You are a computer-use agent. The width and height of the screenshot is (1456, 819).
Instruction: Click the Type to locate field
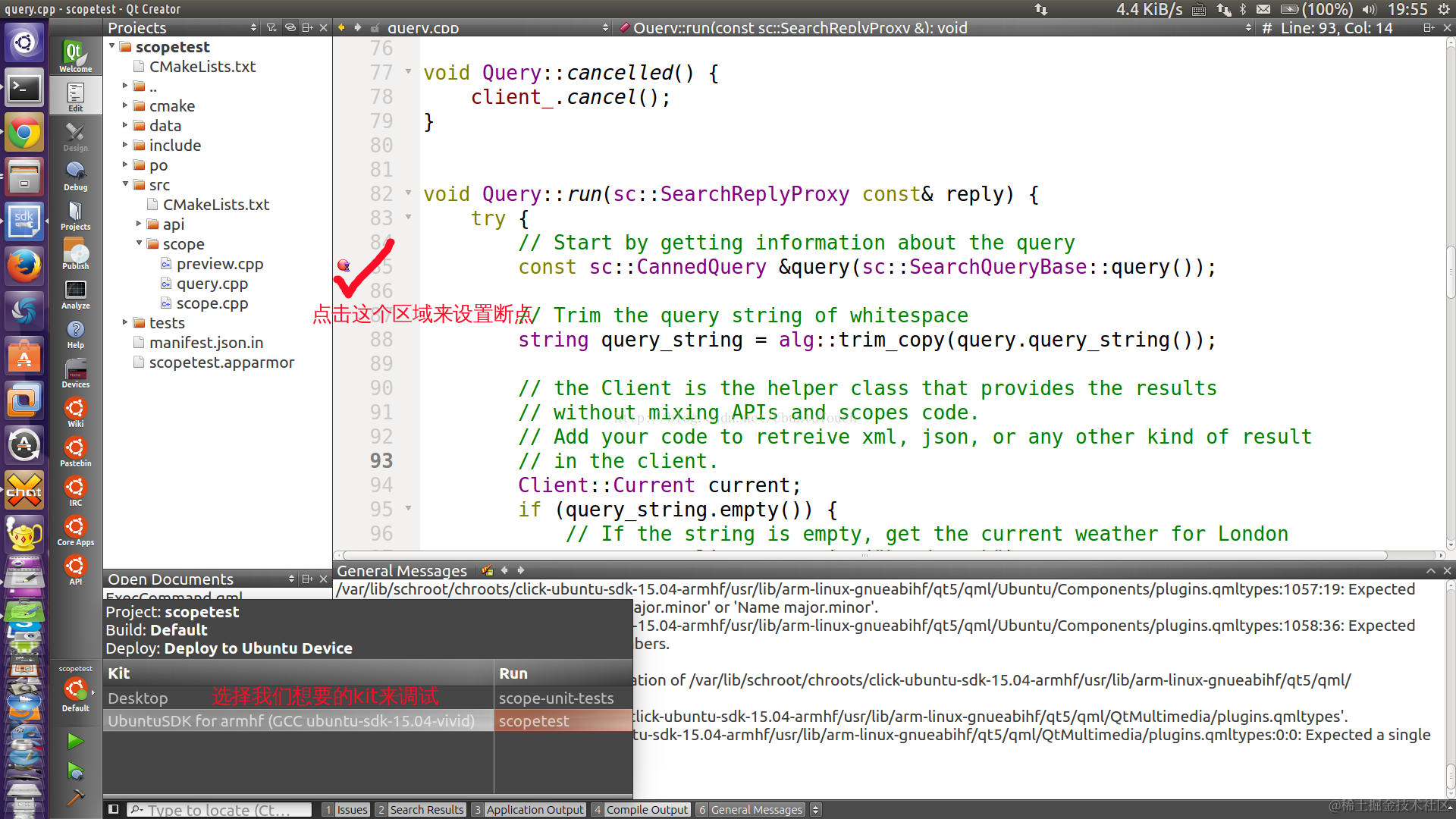point(220,809)
